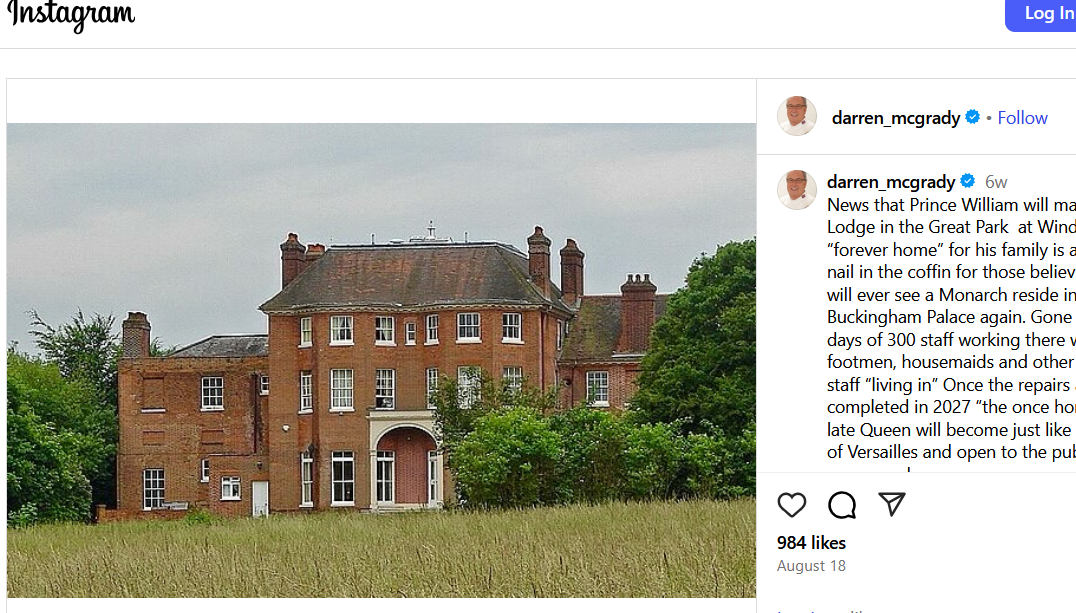Image resolution: width=1076 pixels, height=613 pixels.
Task: Click the Instagram wordmark logo
Action: (71, 14)
